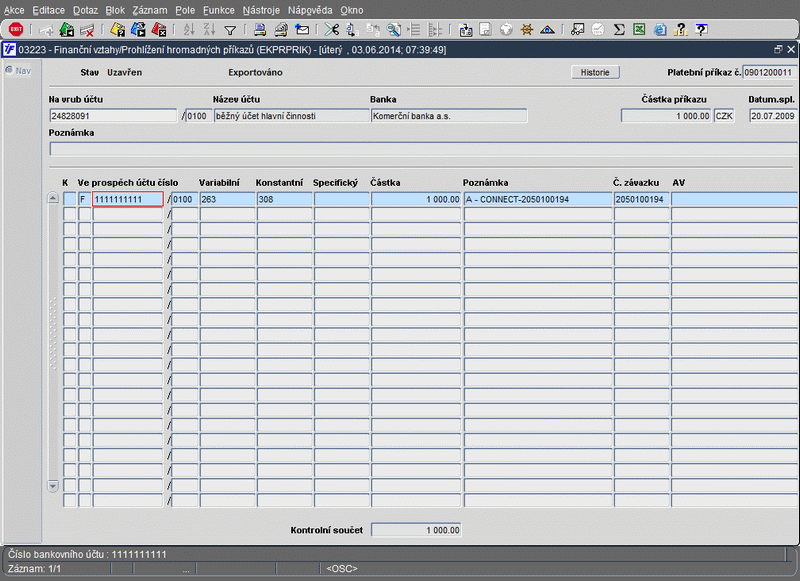Open the Dotaz menu
This screenshot has height=581, width=800.
(85, 10)
